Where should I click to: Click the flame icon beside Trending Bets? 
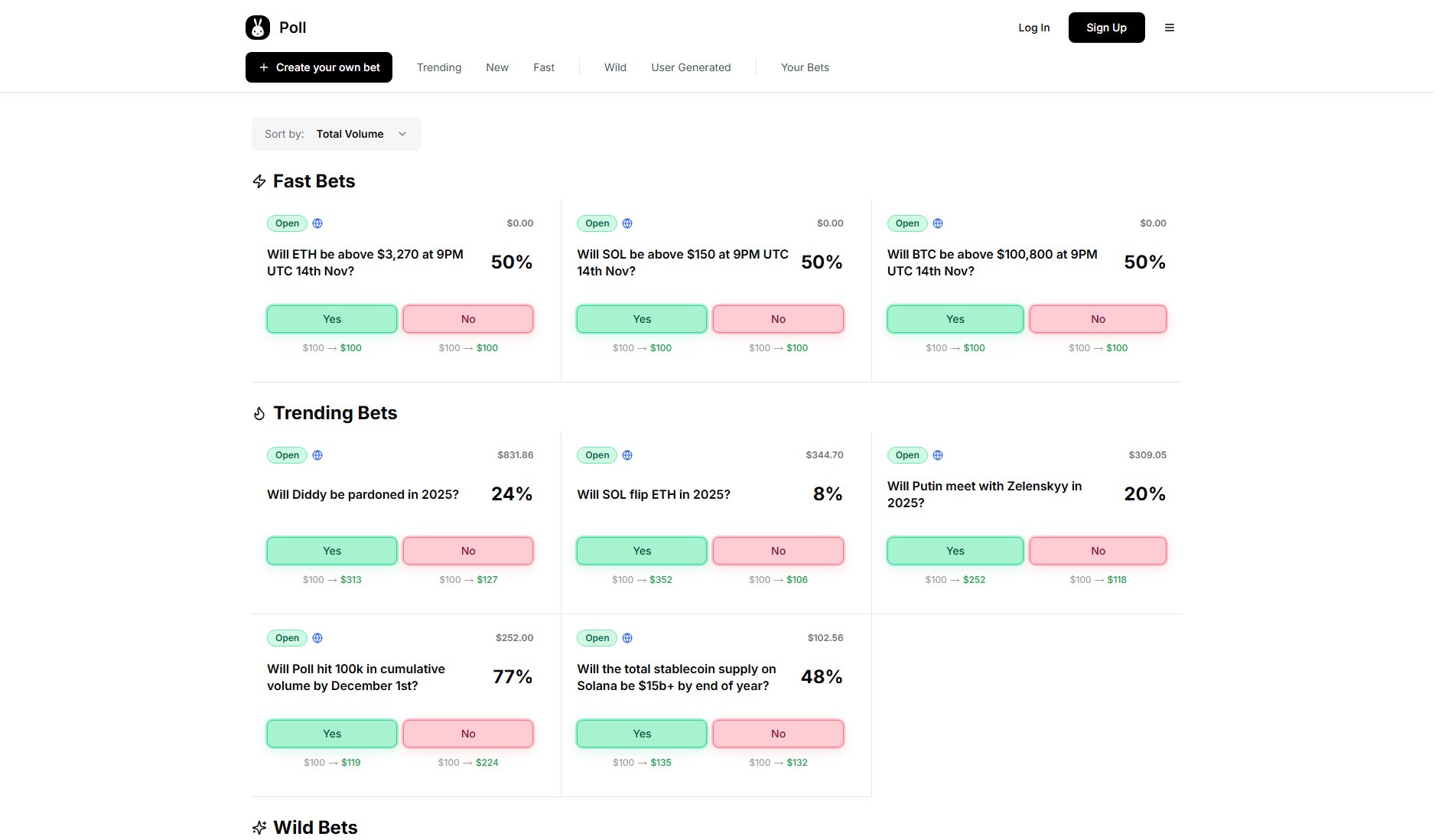(x=259, y=414)
